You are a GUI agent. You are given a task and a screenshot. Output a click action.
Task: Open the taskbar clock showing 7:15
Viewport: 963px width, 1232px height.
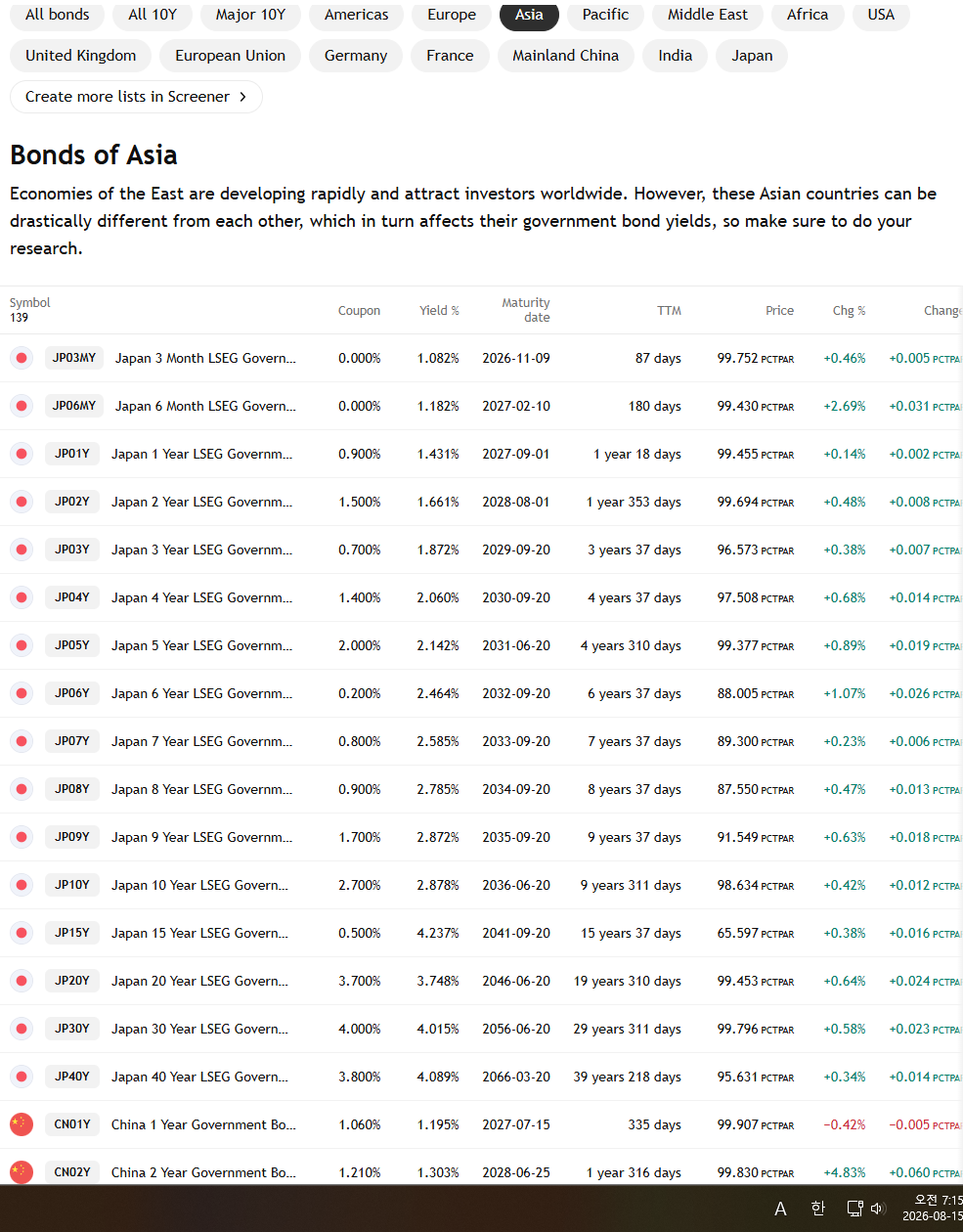(934, 1209)
